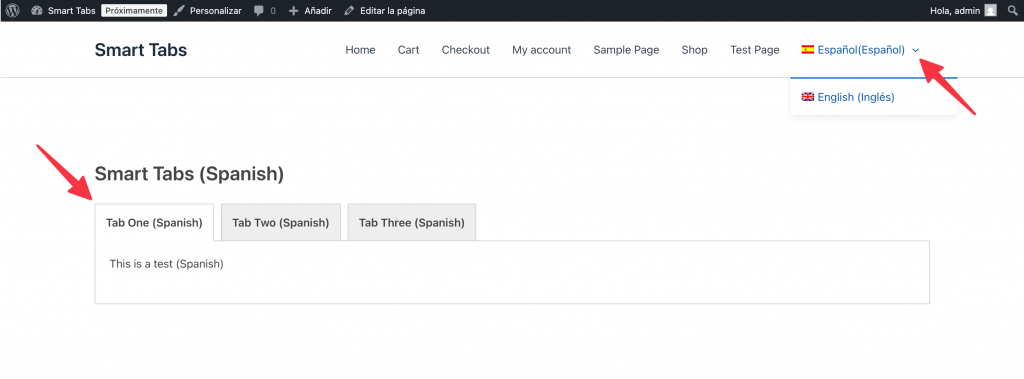1024x379 pixels.
Task: Open the Smart Tabs dashboard icon
Action: click(37, 10)
